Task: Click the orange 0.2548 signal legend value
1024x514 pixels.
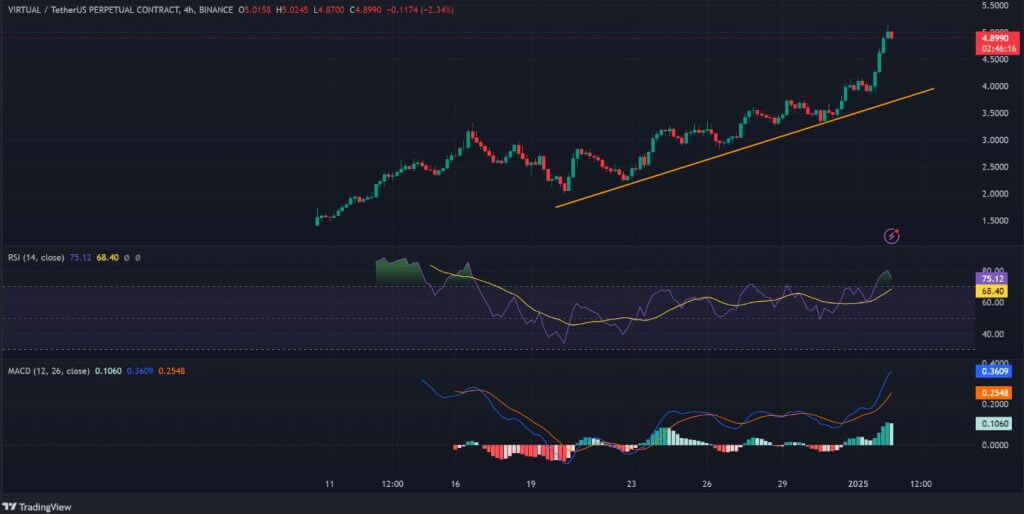Action: pyautogui.click(x=171, y=371)
